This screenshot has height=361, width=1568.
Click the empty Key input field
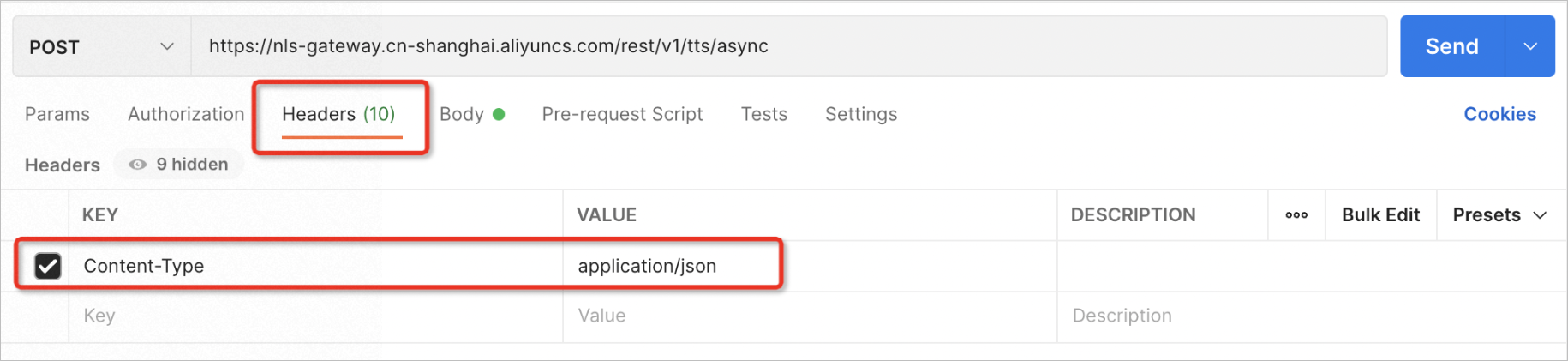pos(315,316)
